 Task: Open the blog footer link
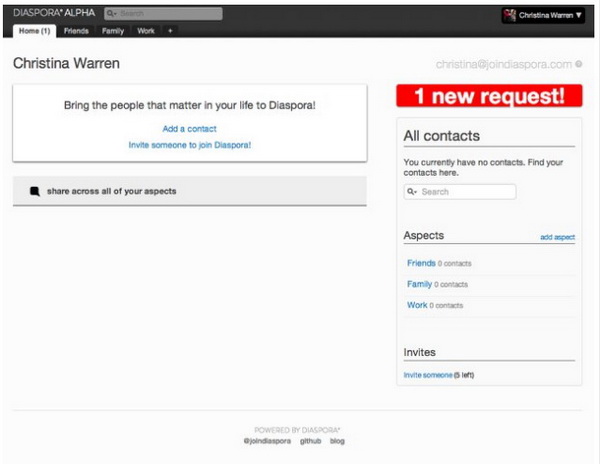337,441
